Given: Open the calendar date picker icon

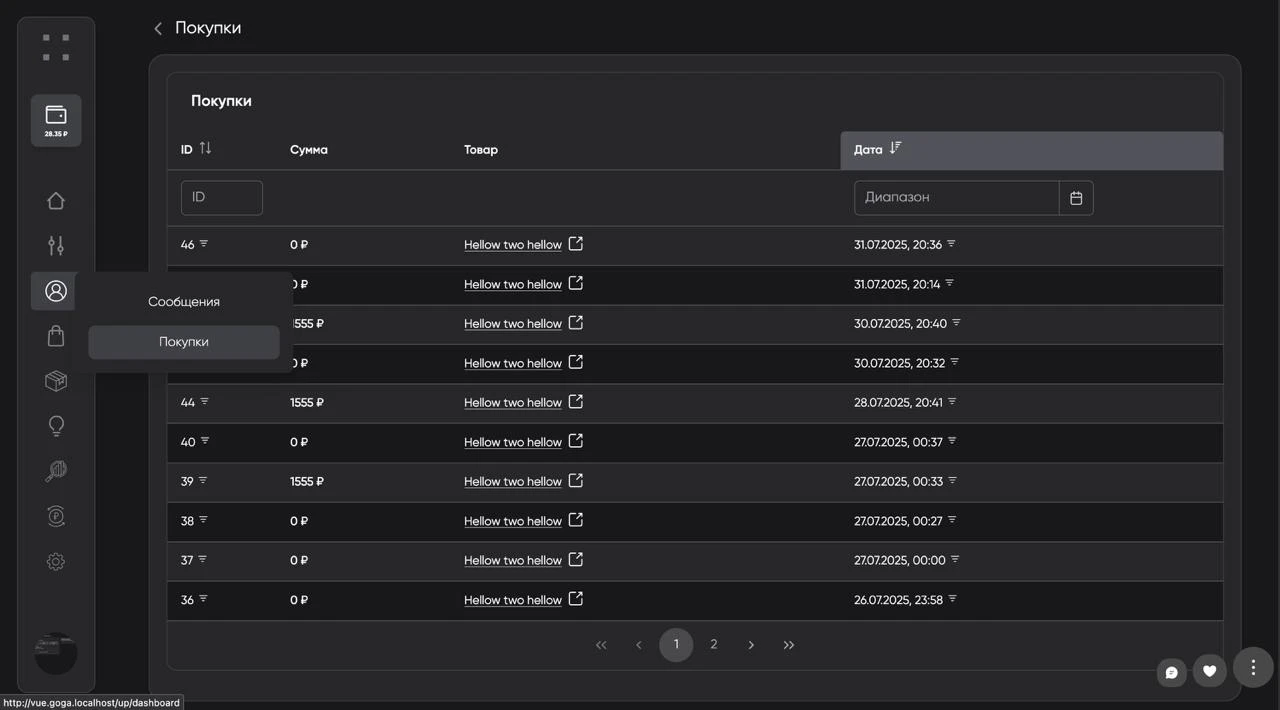Looking at the screenshot, I should tap(1076, 198).
